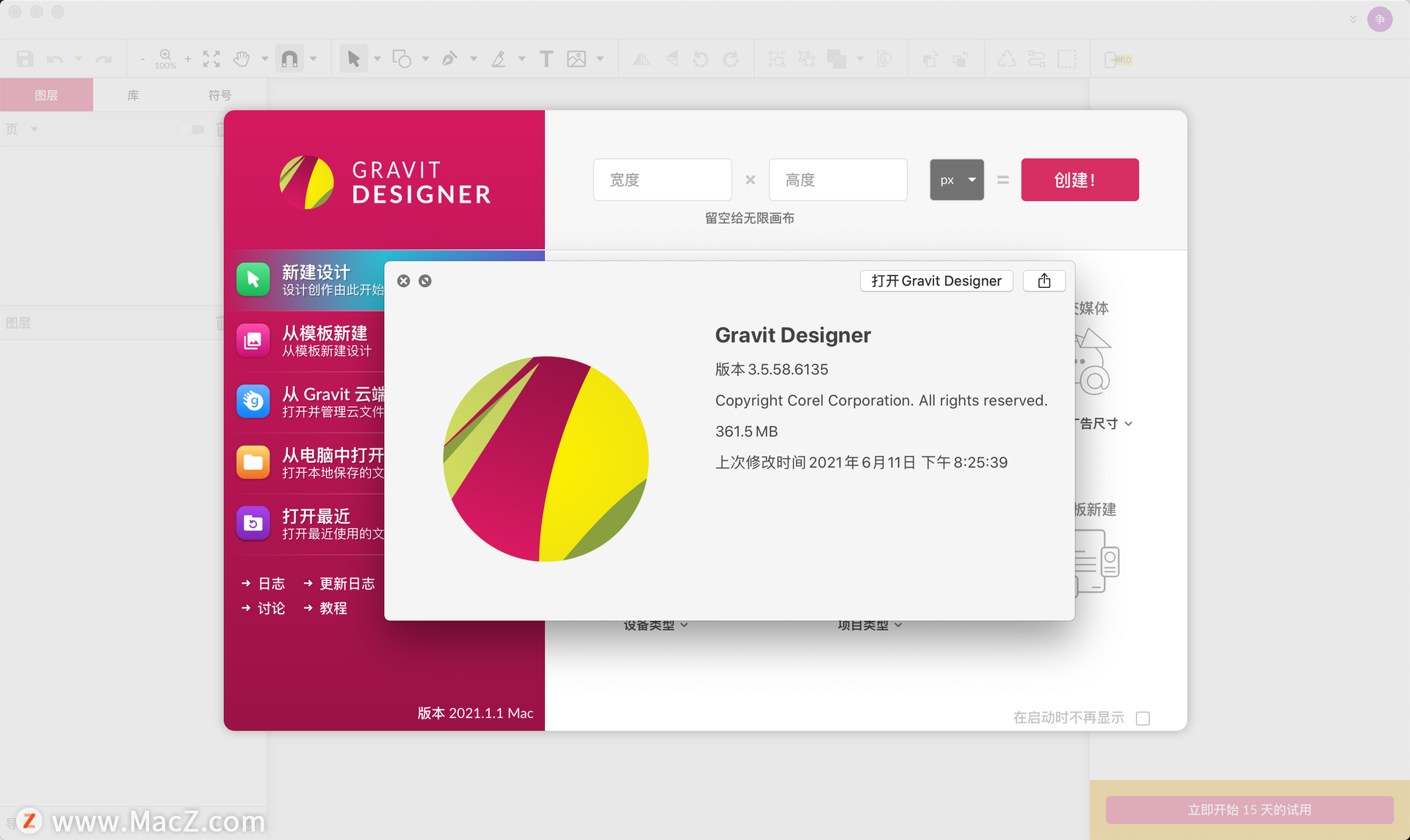Click the Gravit Designer logo preview
Image resolution: width=1410 pixels, height=840 pixels.
coord(546,459)
